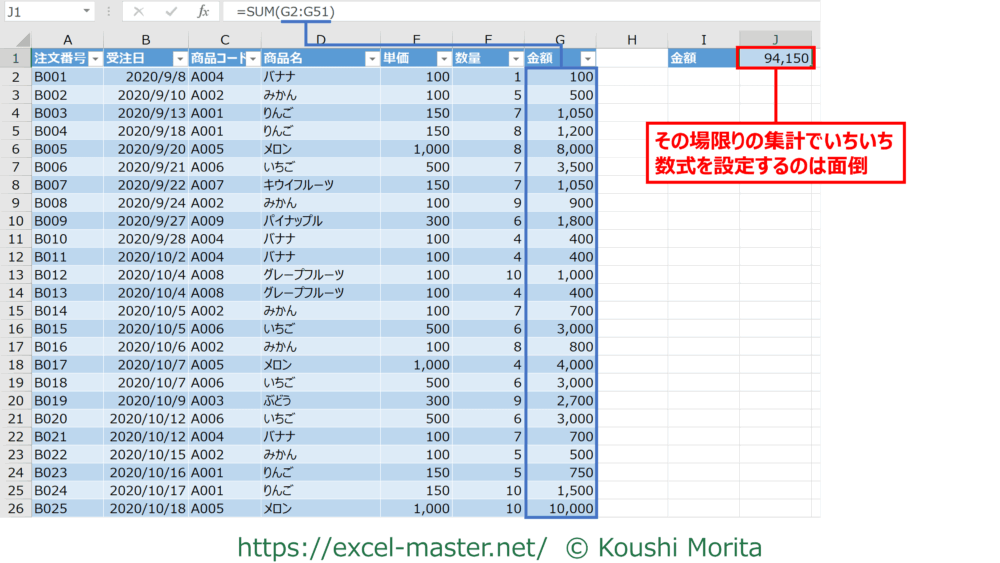Click the formula bar showing =SUM(G2:G51)
Image resolution: width=1000 pixels, height=563 pixels.
coord(500,11)
